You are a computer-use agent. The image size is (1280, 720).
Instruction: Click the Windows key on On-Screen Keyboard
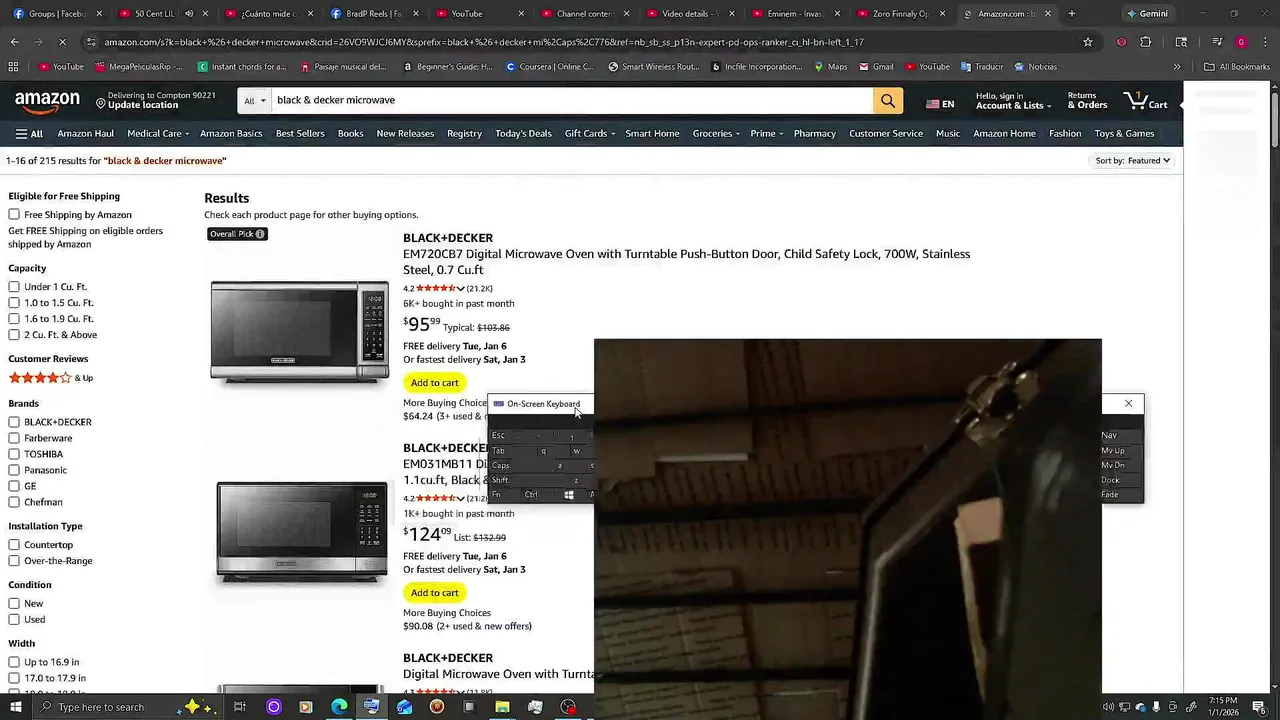pyautogui.click(x=569, y=495)
